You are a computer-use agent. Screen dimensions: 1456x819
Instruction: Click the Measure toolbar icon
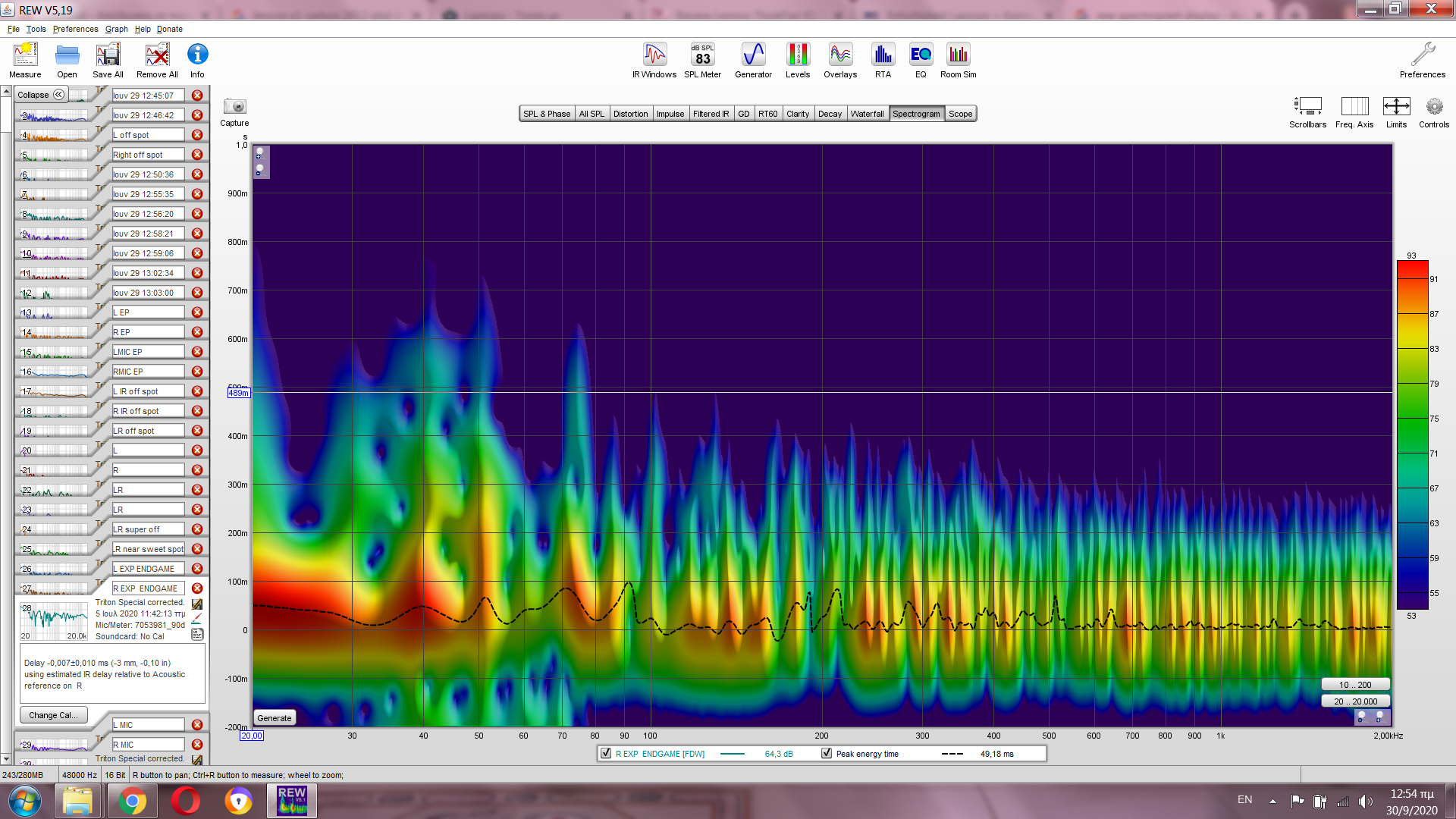pos(25,60)
